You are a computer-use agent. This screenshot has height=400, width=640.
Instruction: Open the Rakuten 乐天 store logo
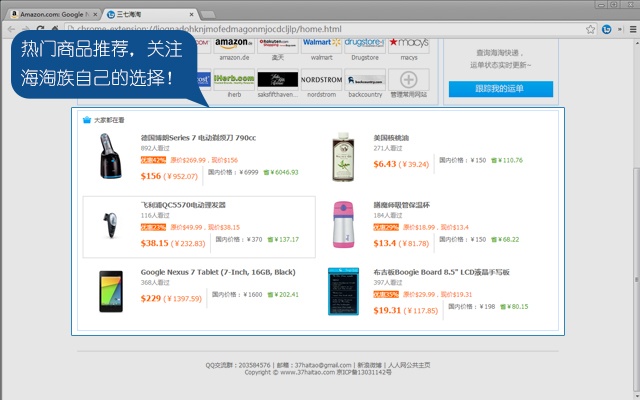point(278,45)
